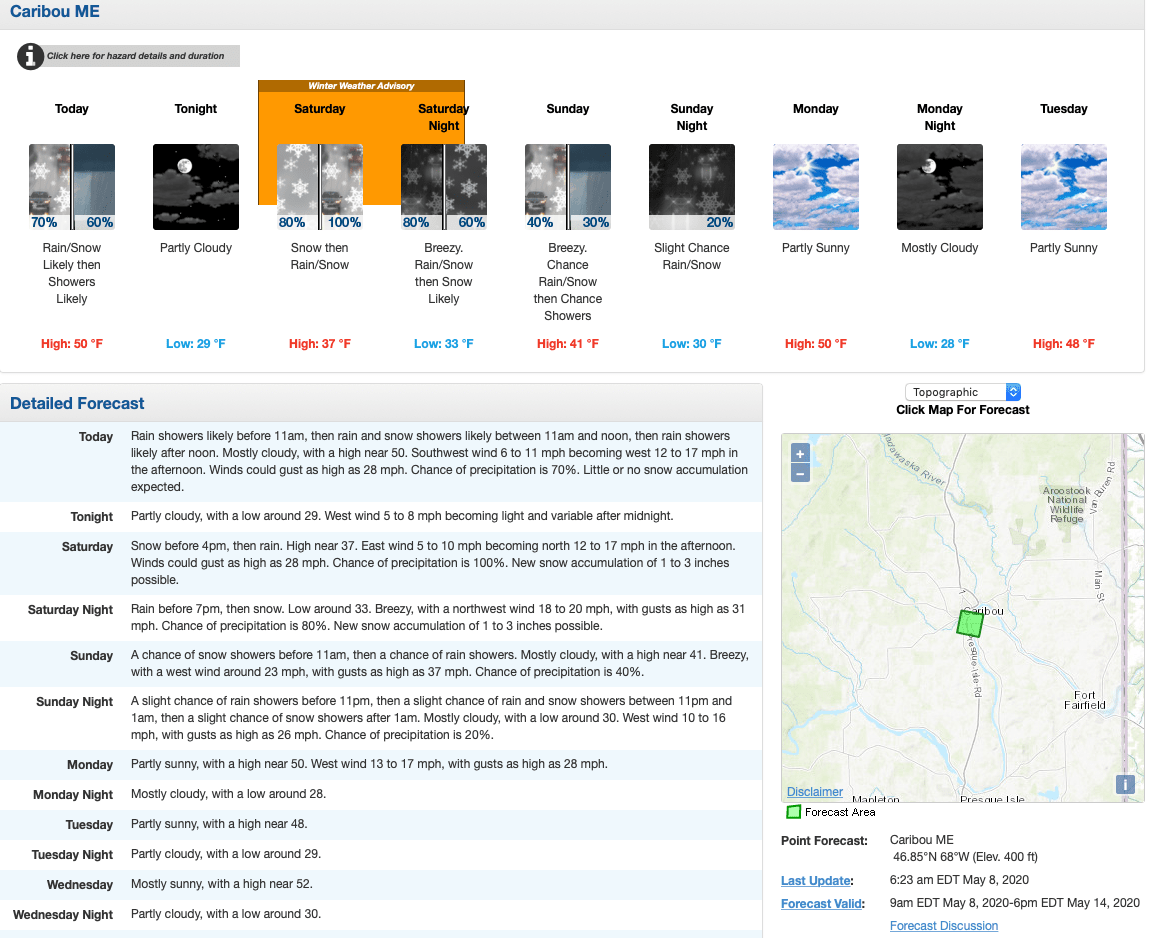Viewport: 1153px width, 938px height.
Task: Click the 'High: 48 °F' temperature text
Action: pos(1064,343)
